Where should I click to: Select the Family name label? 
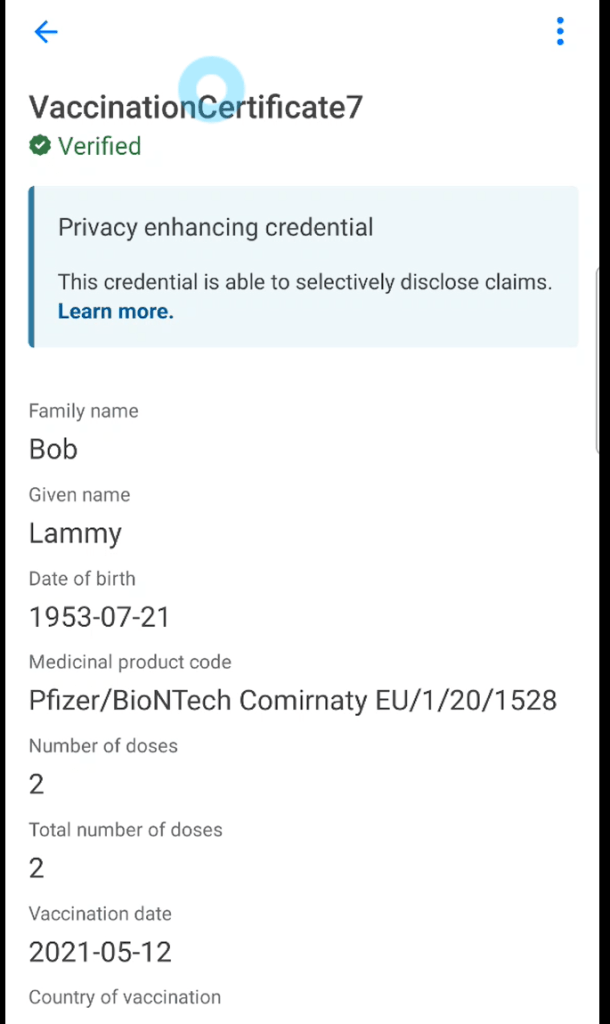pyautogui.click(x=83, y=411)
